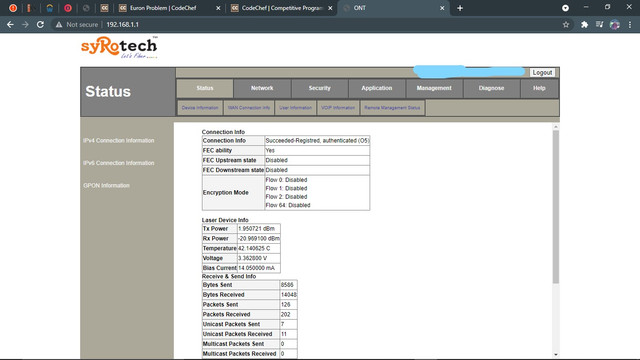Reload the router page

coord(40,24)
